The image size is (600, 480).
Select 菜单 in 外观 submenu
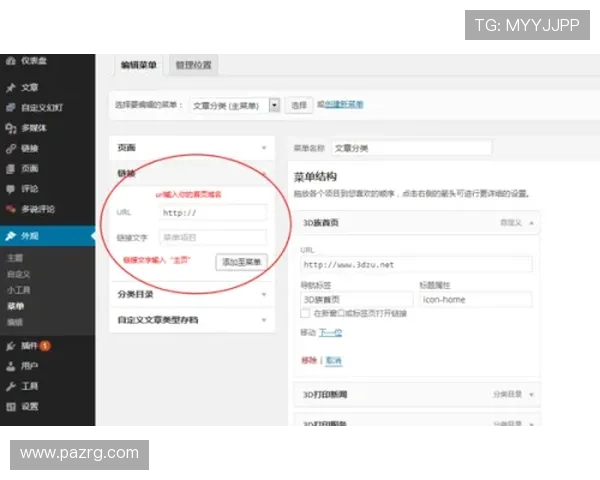[15, 306]
